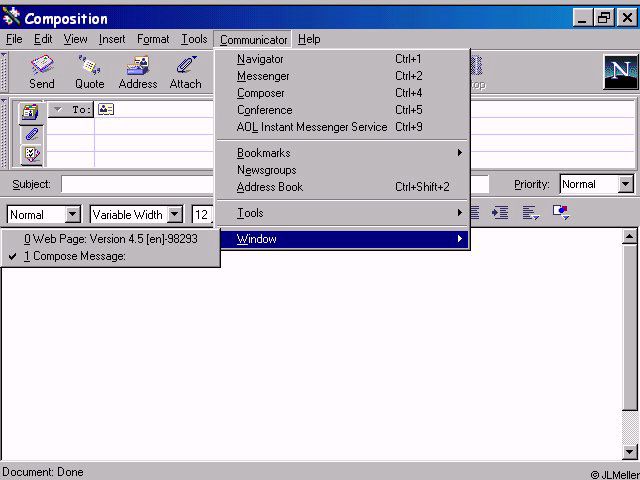The height and width of the screenshot is (480, 640).
Task: Choose Messenger from the menu
Action: coord(343,76)
